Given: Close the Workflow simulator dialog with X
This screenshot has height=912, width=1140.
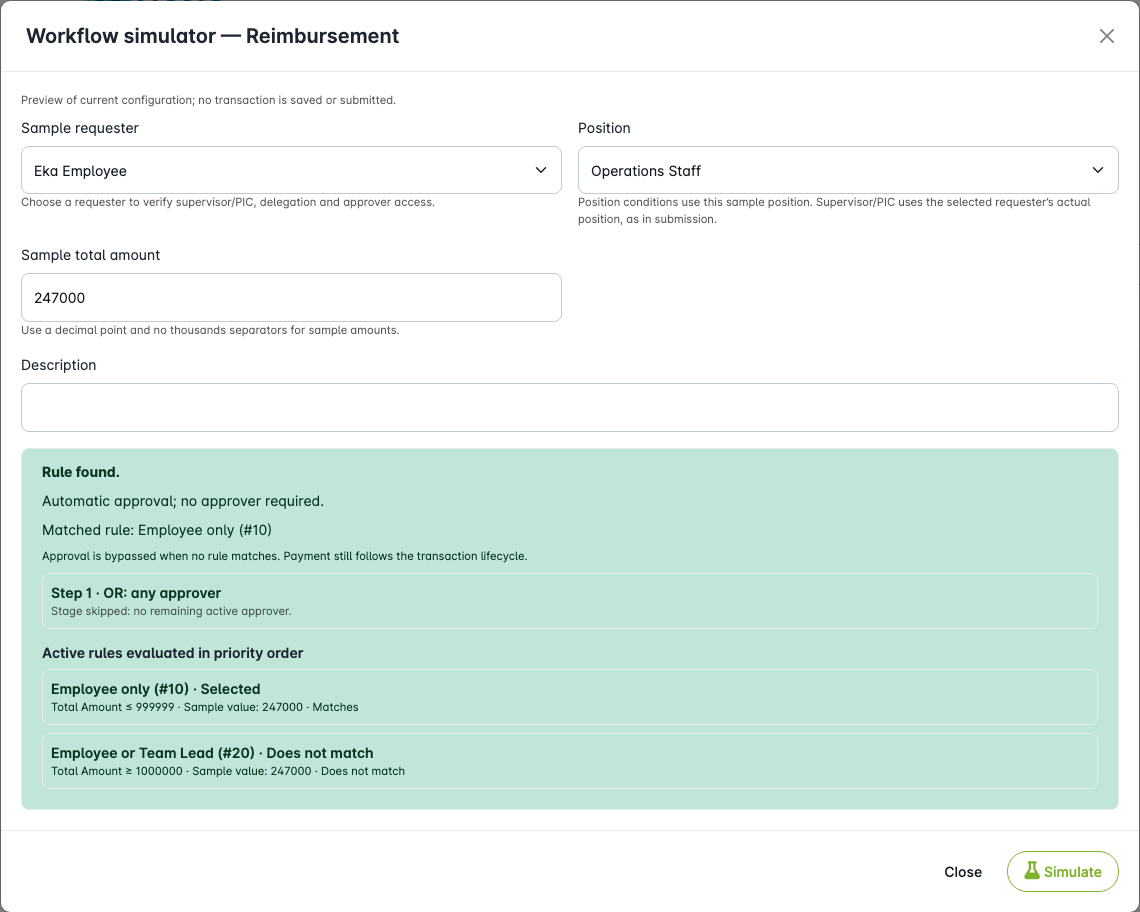Looking at the screenshot, I should [x=1107, y=36].
